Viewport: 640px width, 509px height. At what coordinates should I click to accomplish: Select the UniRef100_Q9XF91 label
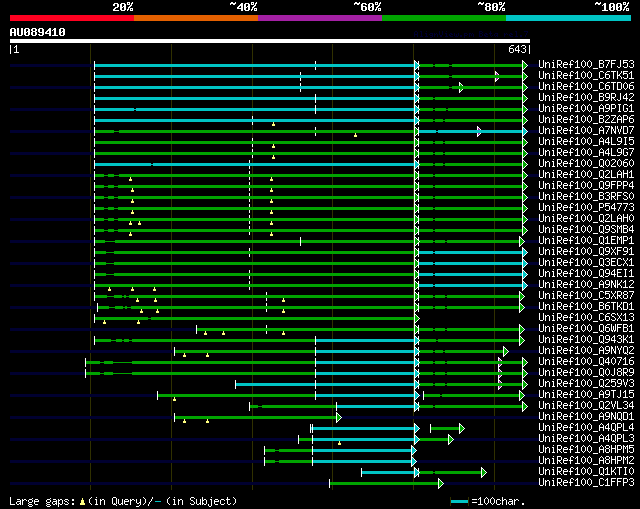586,252
